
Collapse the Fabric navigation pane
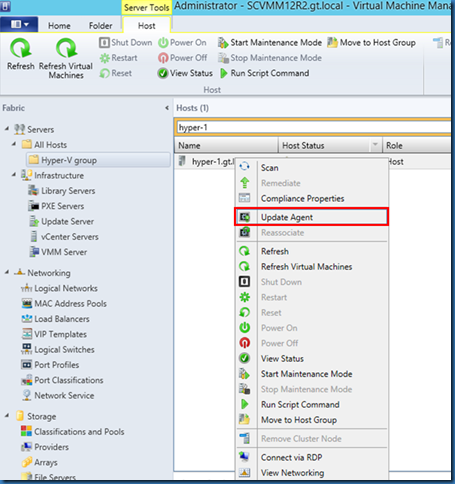click(167, 108)
